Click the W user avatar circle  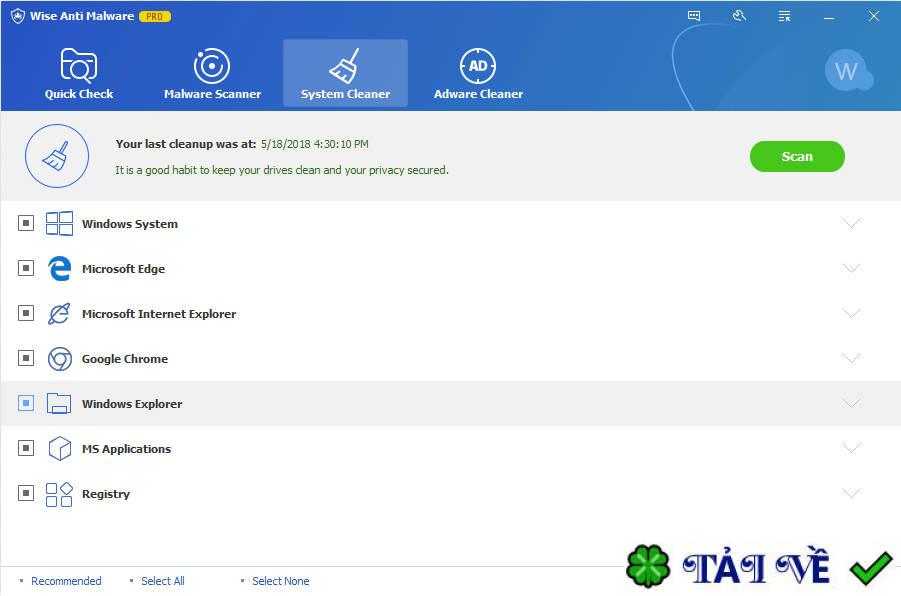848,70
